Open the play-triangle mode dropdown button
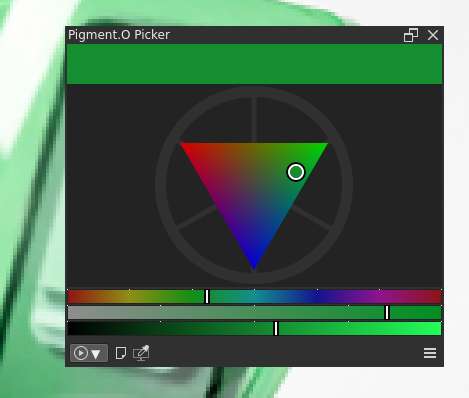Viewport: 469px width, 398px height. 89,353
